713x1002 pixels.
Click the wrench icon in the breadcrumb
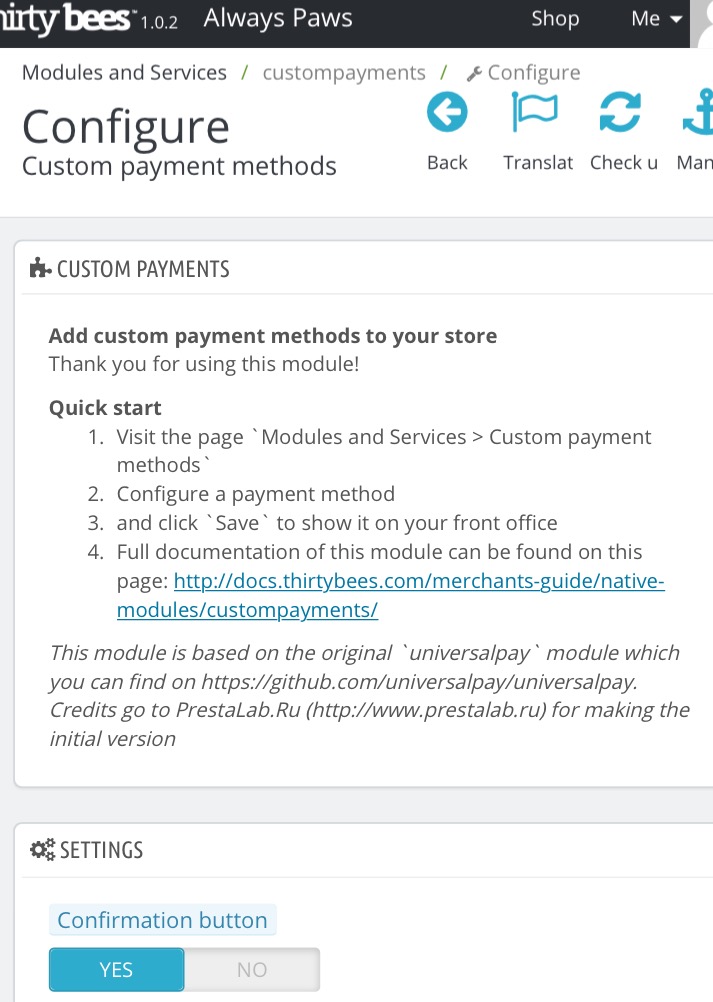coord(475,73)
